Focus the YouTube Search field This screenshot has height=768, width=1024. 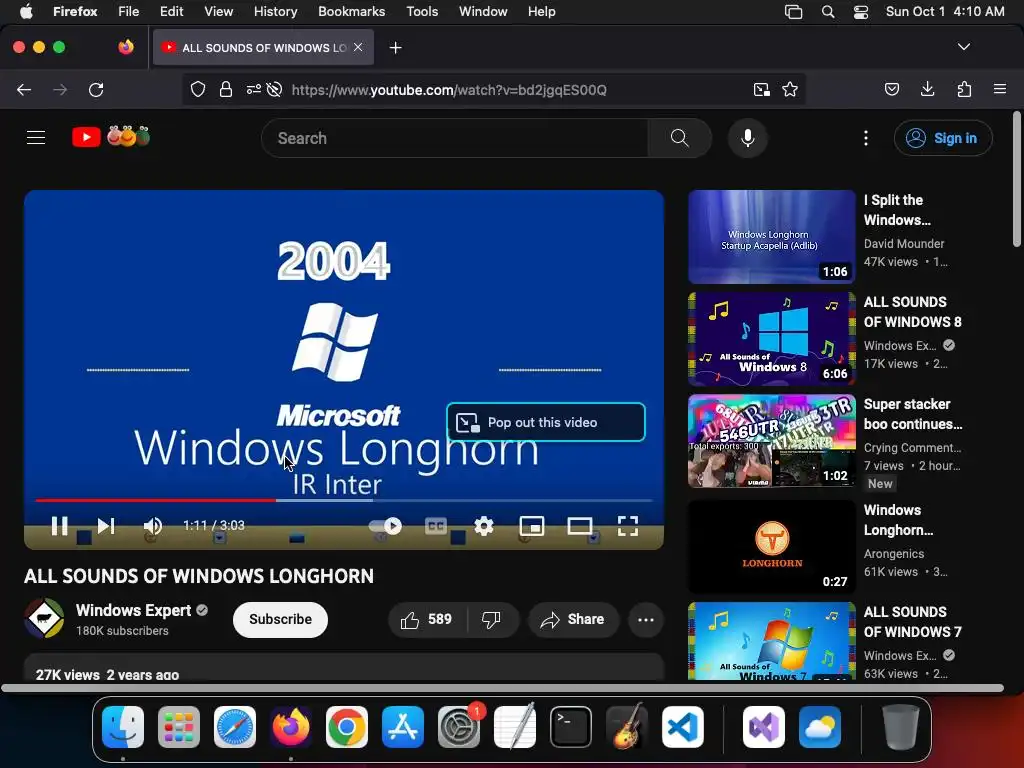(455, 138)
